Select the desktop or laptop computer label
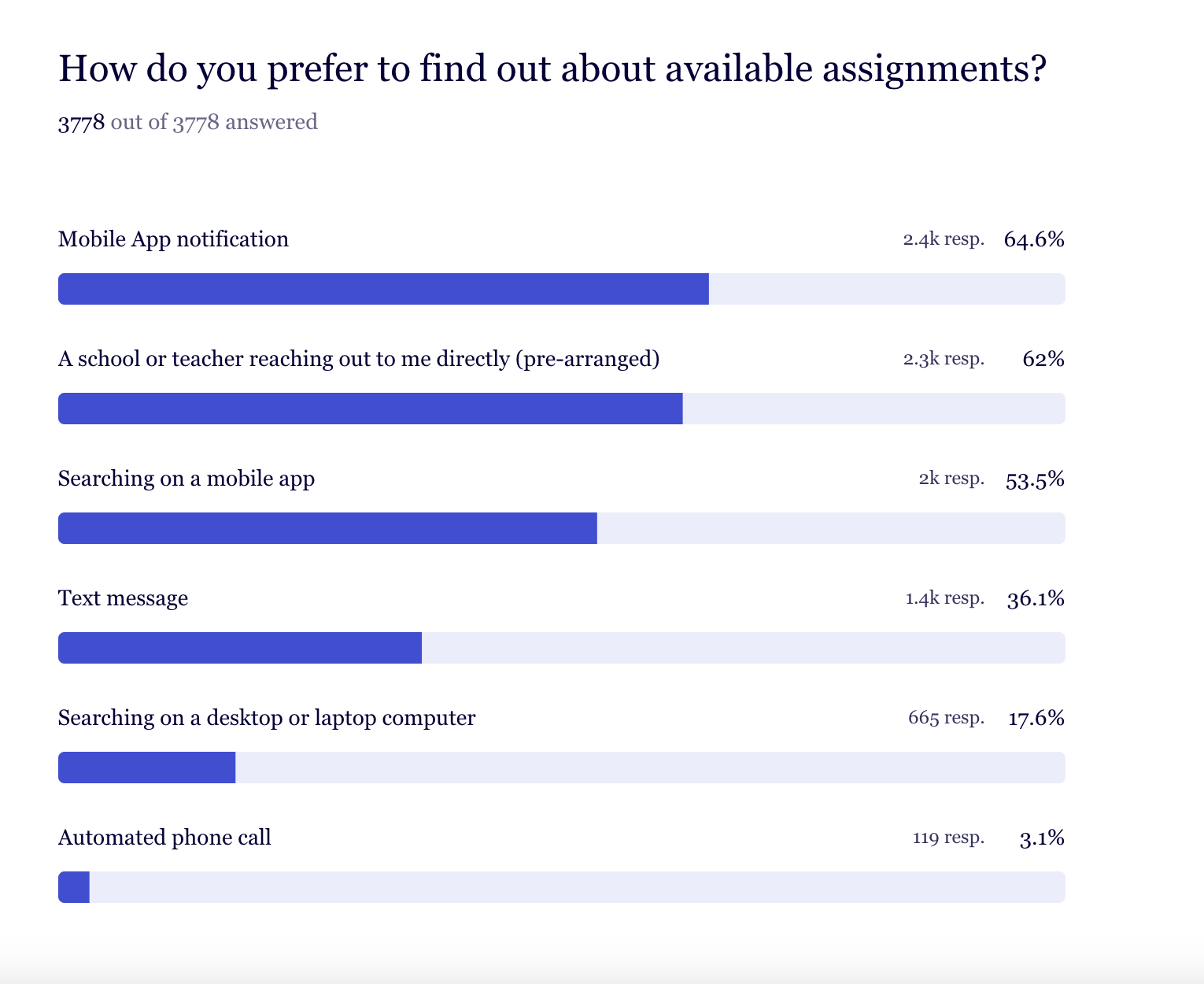 (x=267, y=718)
